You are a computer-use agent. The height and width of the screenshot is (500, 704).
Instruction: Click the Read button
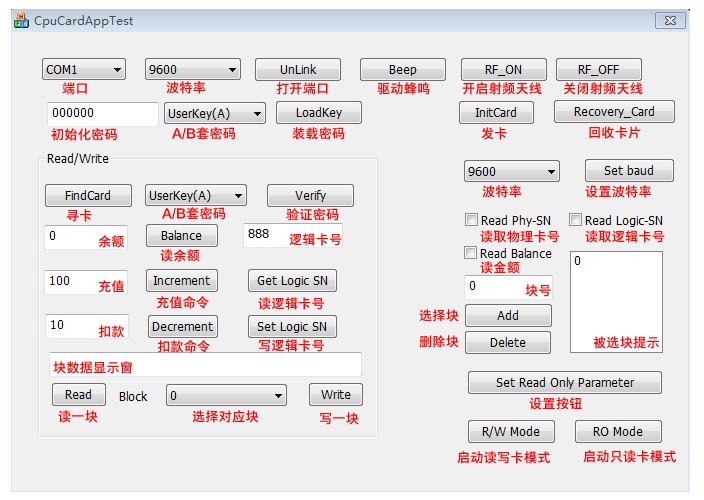point(79,395)
